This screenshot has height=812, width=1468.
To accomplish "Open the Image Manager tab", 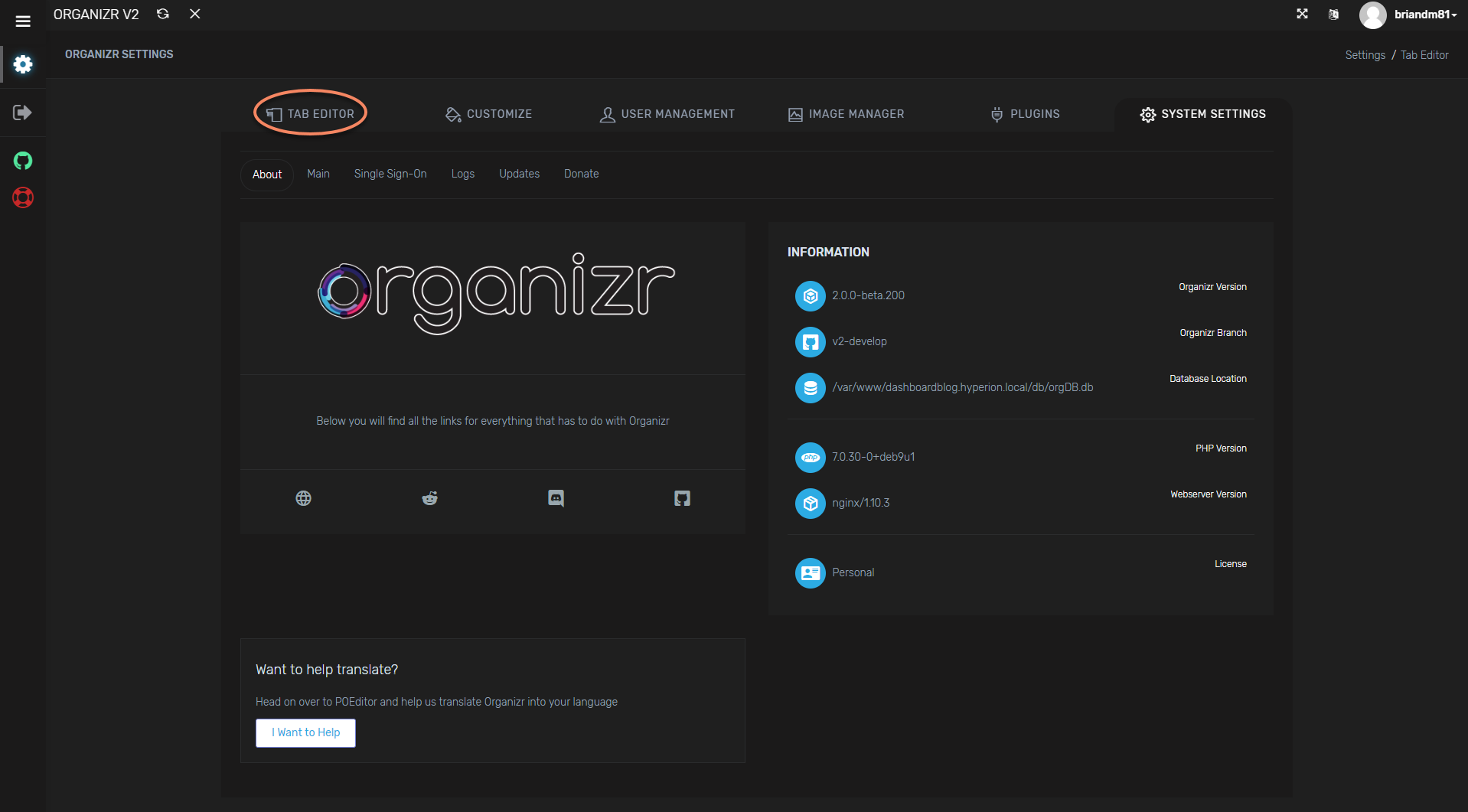I will coord(846,114).
